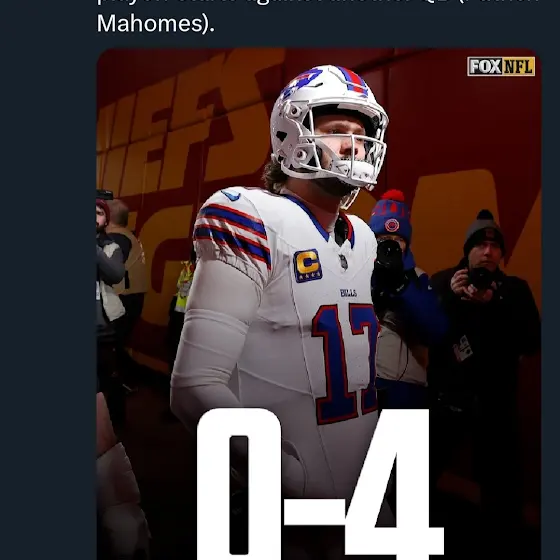Screen dimensions: 560x560
Task: Click the red pom-pom on the blue beanie
Action: pos(392,196)
